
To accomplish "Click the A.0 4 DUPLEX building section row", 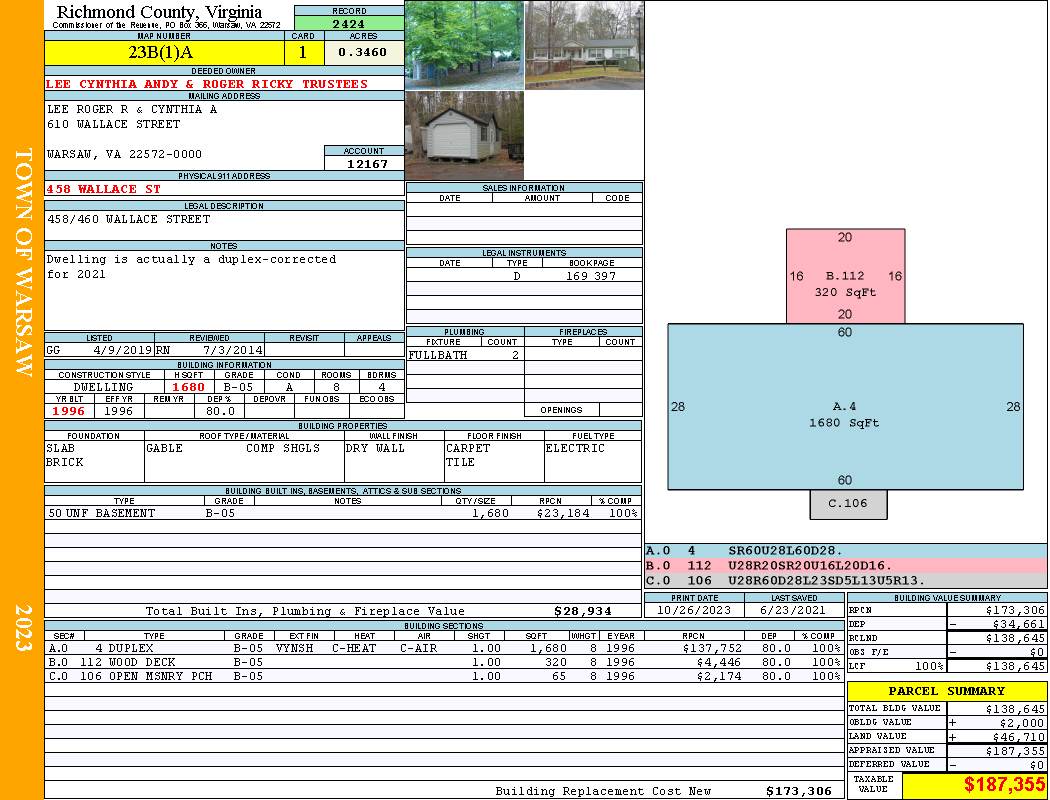I will [445, 648].
